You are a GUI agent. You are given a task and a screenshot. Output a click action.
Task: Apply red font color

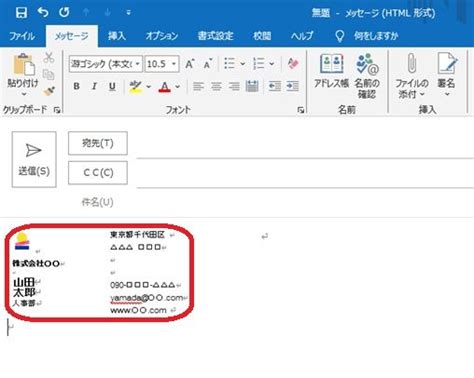(x=164, y=87)
